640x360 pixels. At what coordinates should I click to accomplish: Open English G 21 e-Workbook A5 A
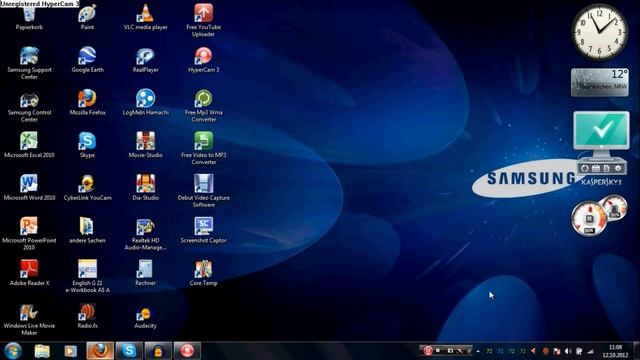click(87, 276)
